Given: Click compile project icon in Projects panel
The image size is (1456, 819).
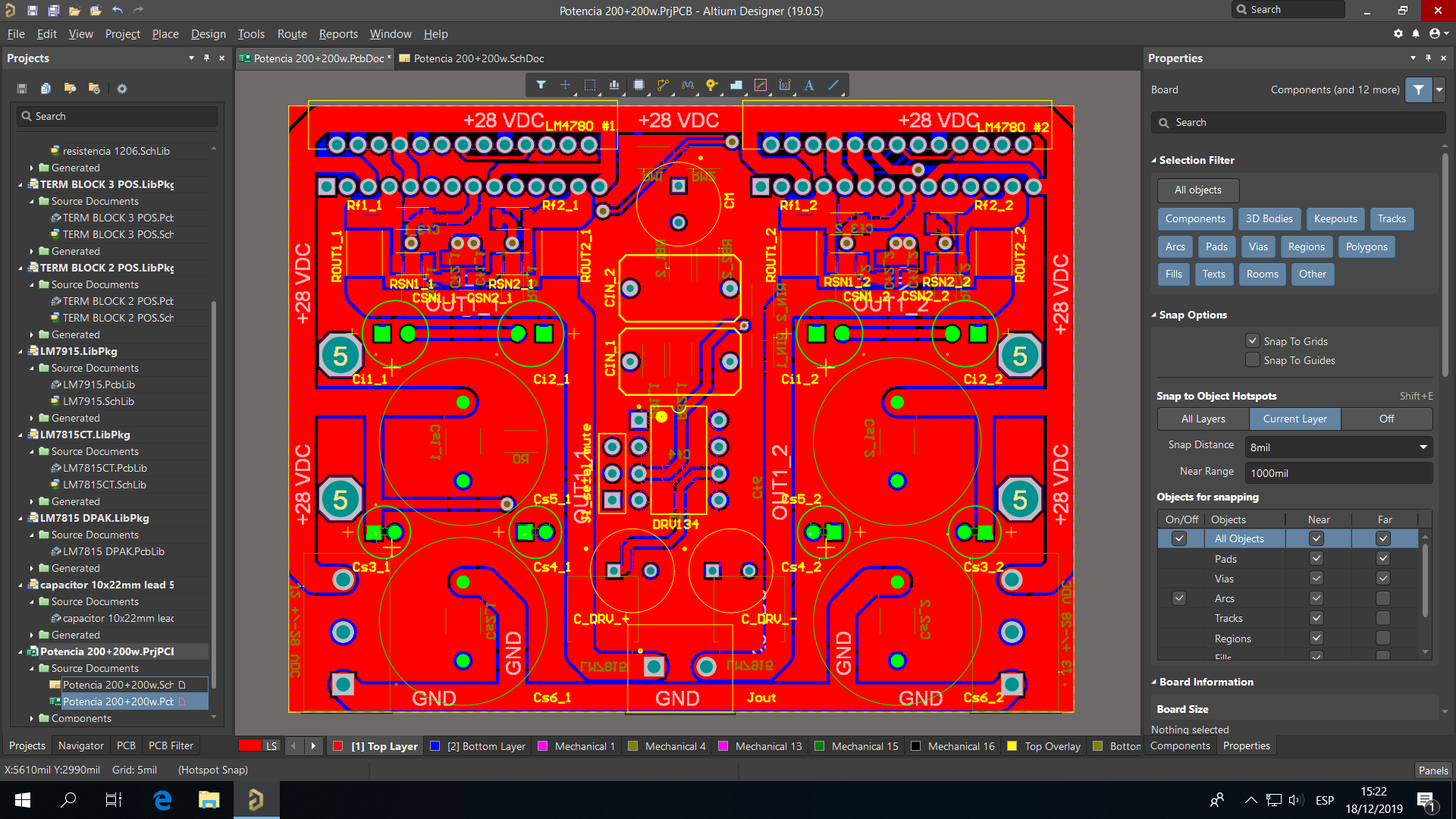Looking at the screenshot, I should coord(45,89).
